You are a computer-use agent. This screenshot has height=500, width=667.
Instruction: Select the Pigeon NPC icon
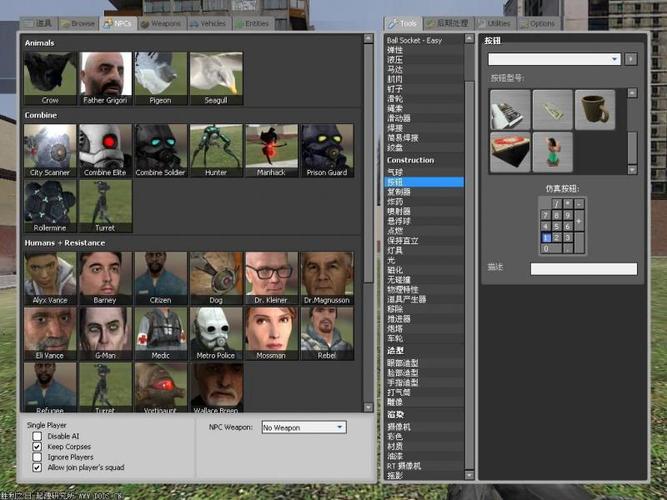161,78
